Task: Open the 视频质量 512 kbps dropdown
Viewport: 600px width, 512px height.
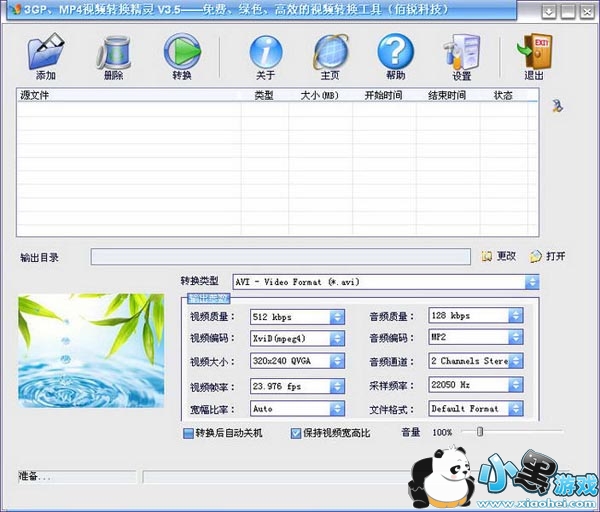Action: point(337,317)
